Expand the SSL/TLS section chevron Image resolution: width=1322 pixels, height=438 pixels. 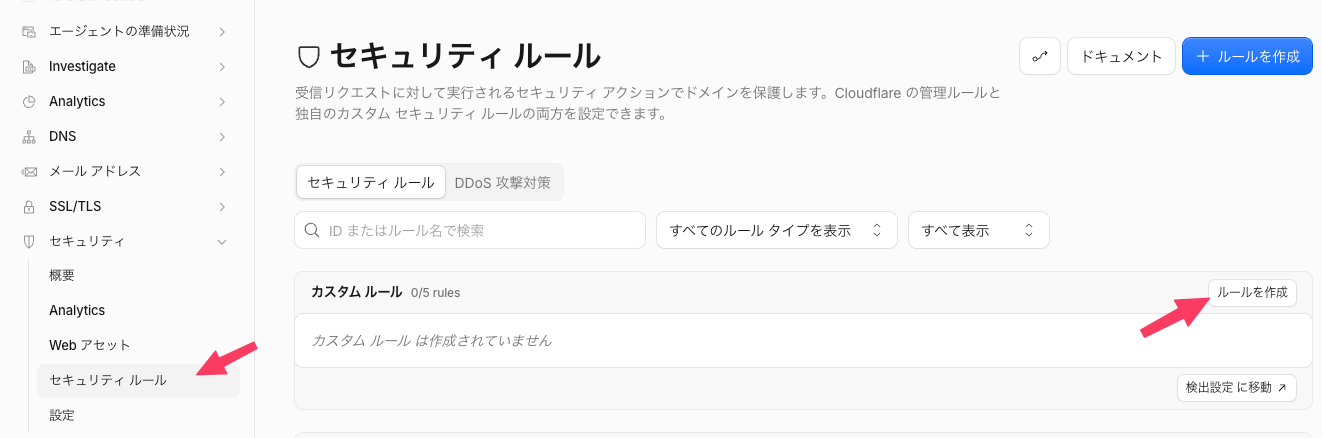pyautogui.click(x=222, y=206)
